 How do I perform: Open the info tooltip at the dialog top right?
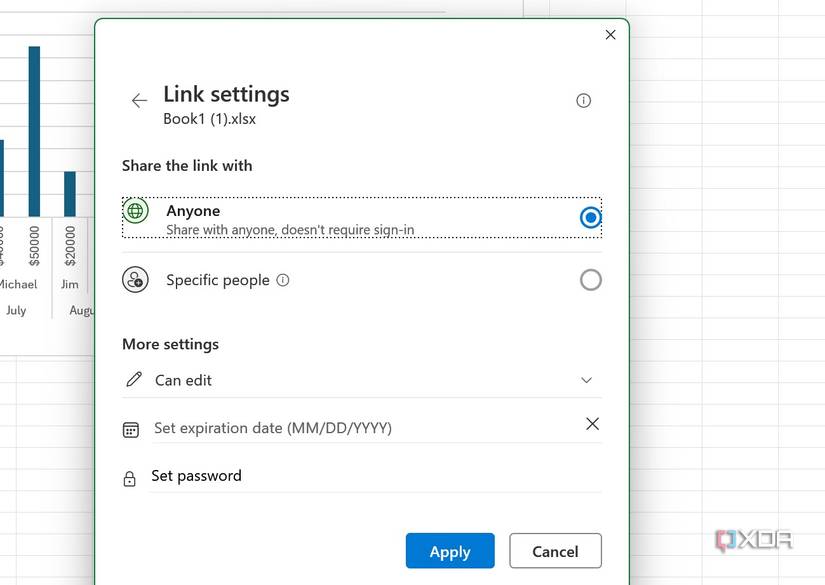point(583,100)
